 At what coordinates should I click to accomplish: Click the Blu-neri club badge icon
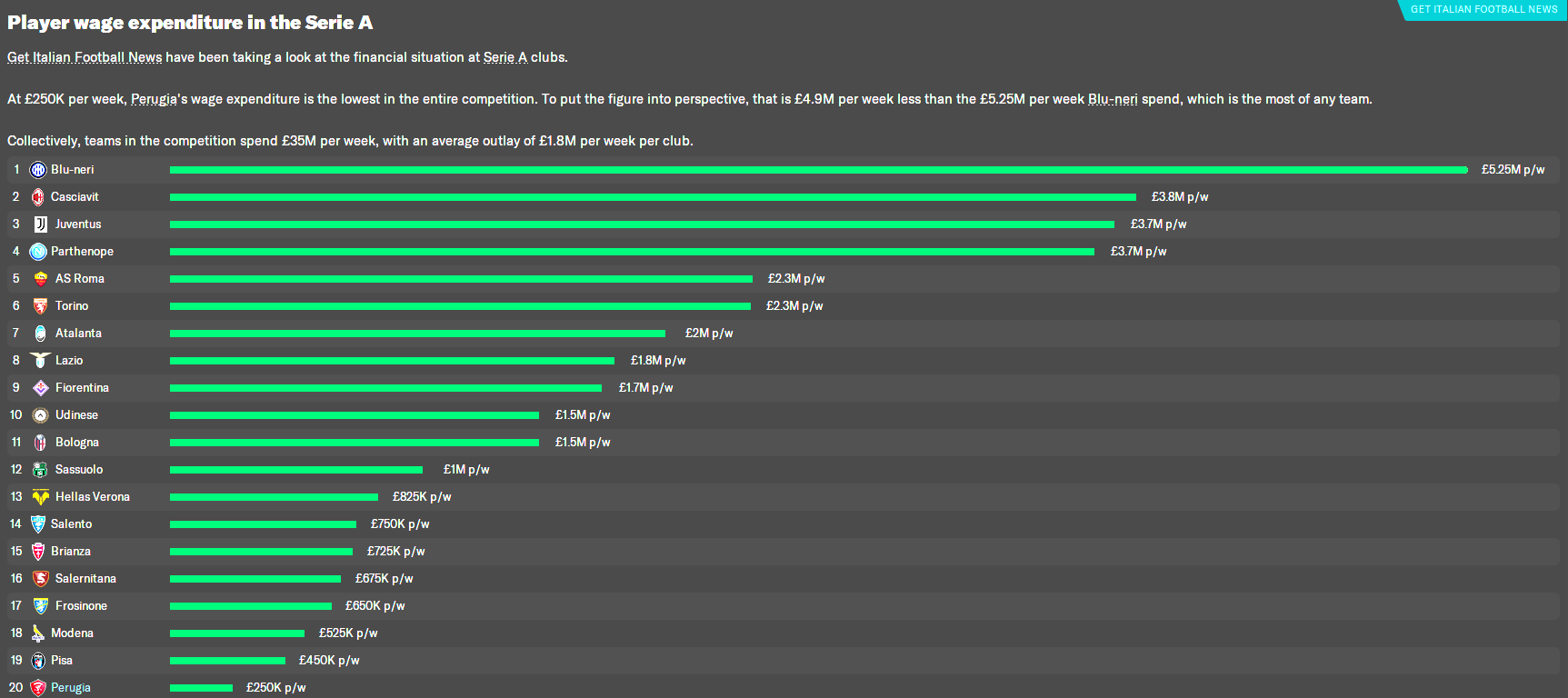38,170
